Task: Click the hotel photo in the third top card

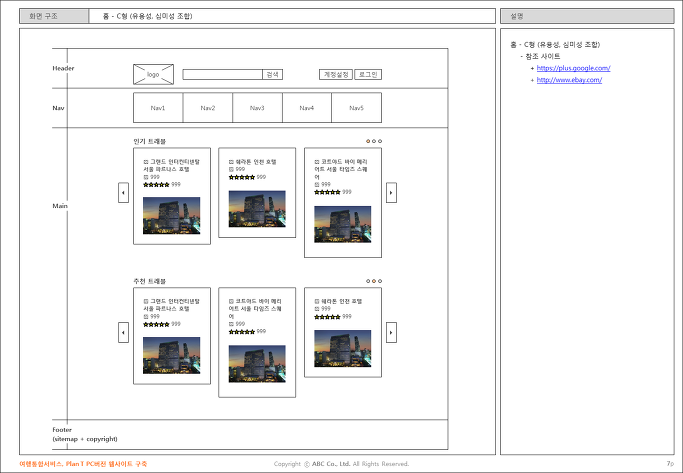Action: click(x=343, y=224)
